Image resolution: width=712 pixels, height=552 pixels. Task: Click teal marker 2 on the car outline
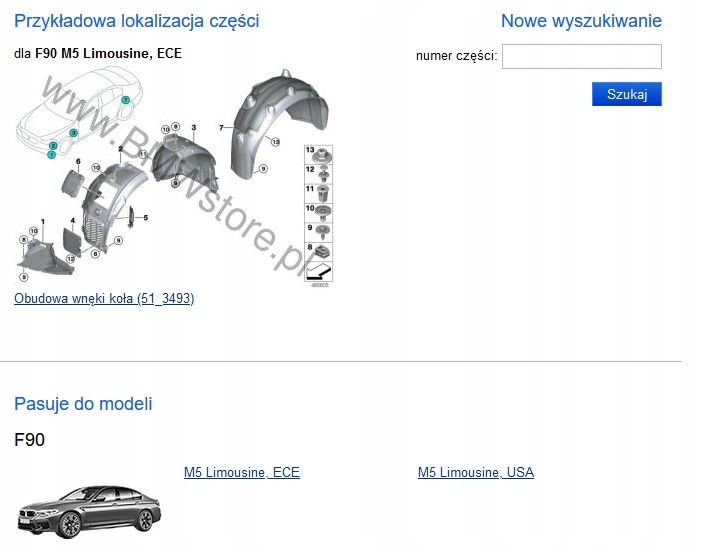tap(53, 146)
